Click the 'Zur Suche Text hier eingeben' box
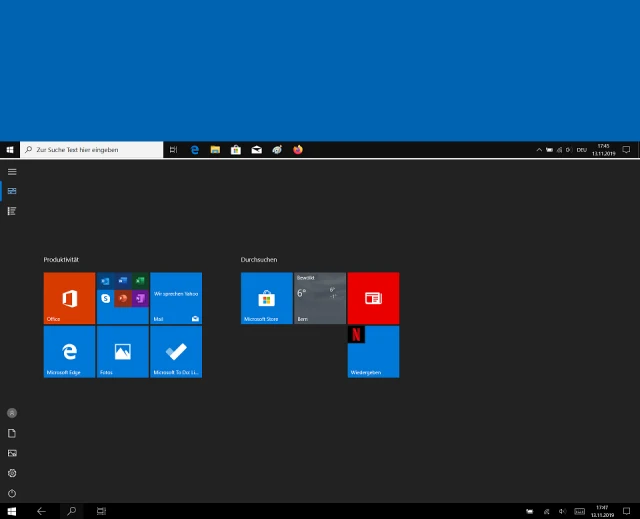Viewport: 640px width, 519px height. (92, 150)
